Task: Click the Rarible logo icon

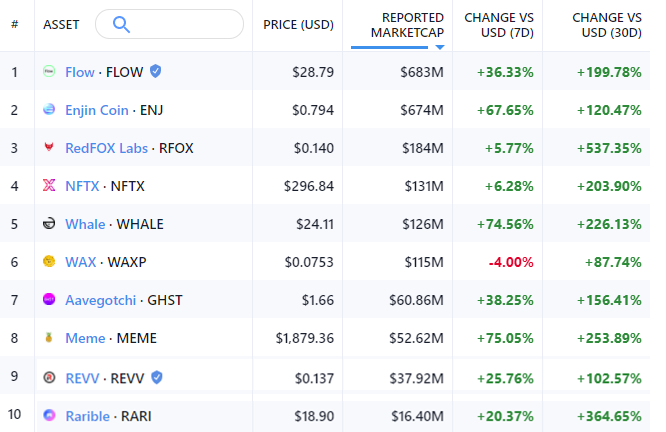Action: click(49, 415)
